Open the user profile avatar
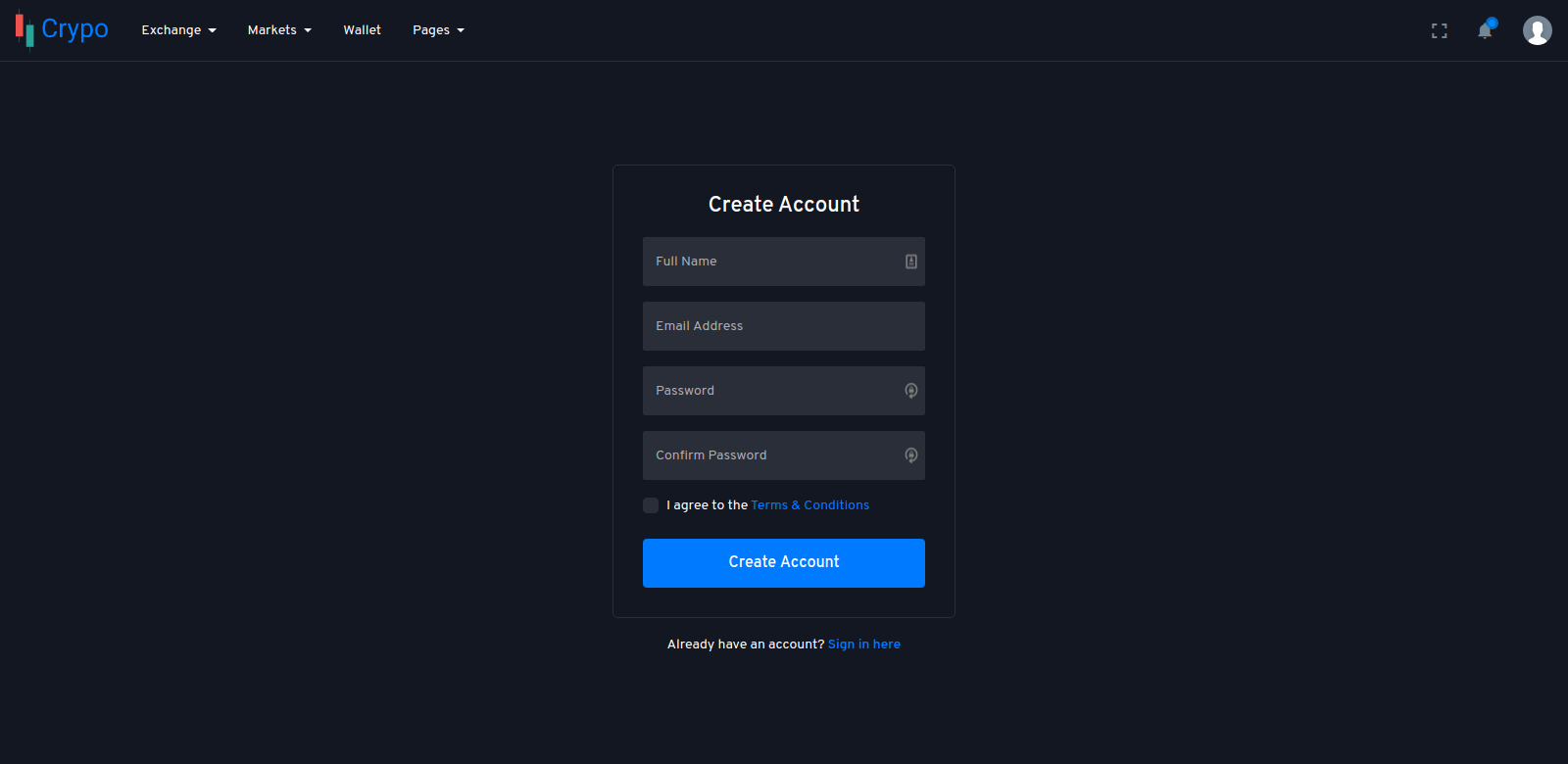 coord(1537,30)
